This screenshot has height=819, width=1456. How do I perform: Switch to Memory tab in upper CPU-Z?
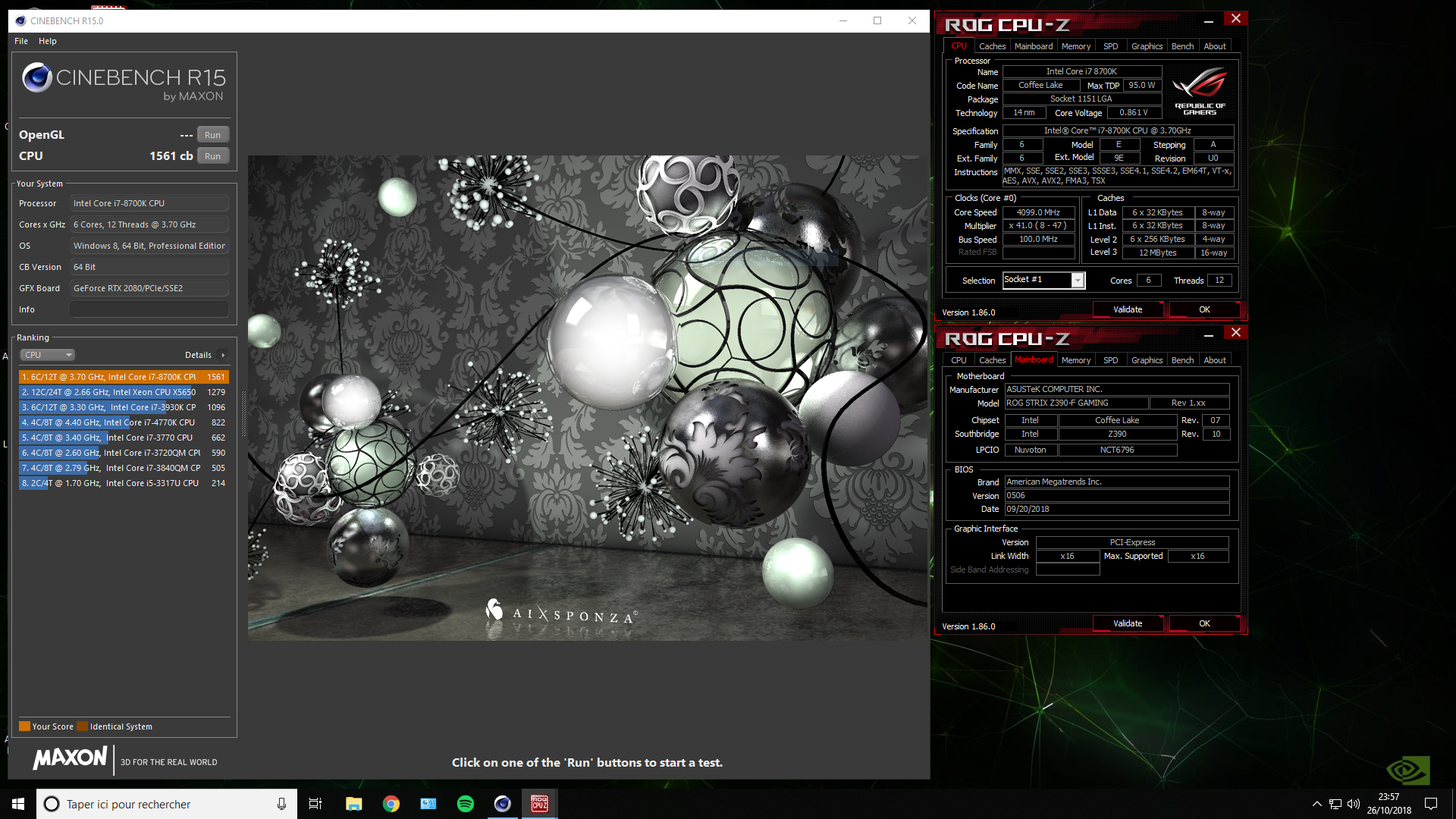tap(1076, 46)
